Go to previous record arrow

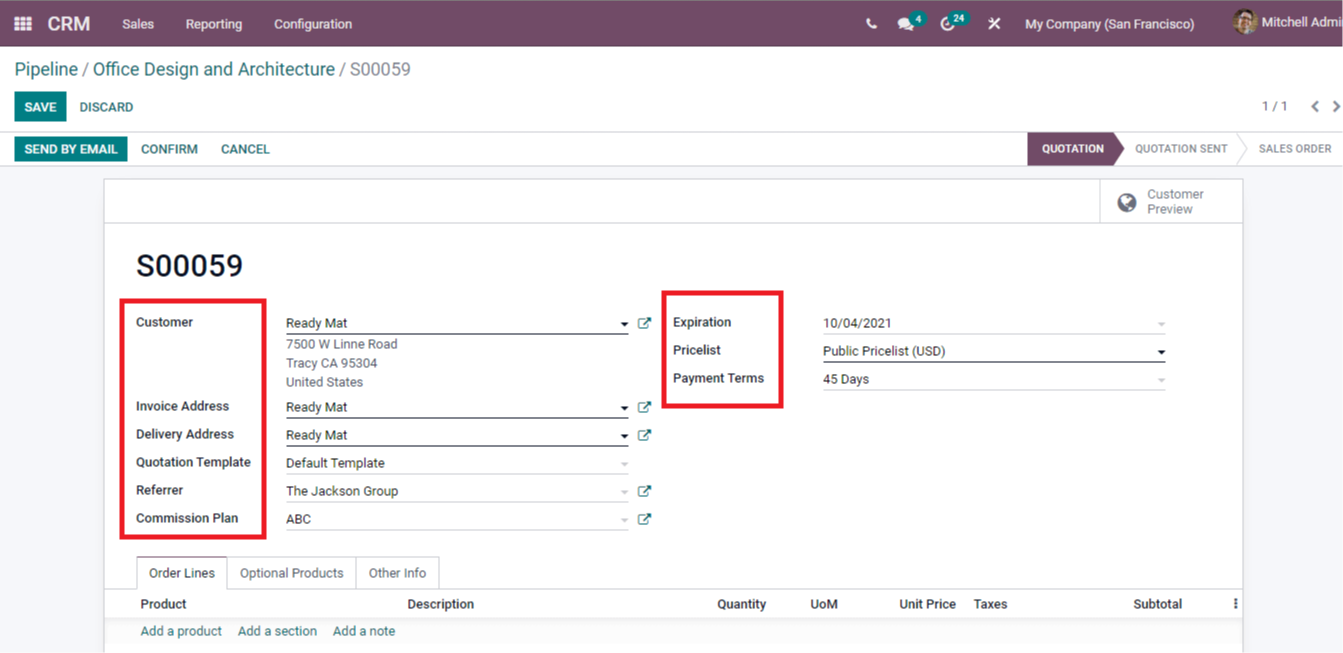click(x=1315, y=107)
